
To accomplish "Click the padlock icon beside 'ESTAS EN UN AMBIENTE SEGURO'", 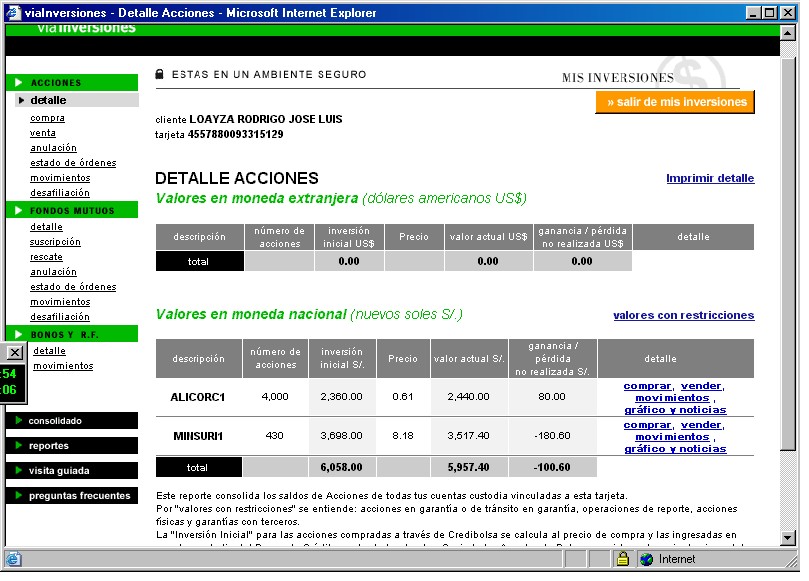I will point(160,74).
